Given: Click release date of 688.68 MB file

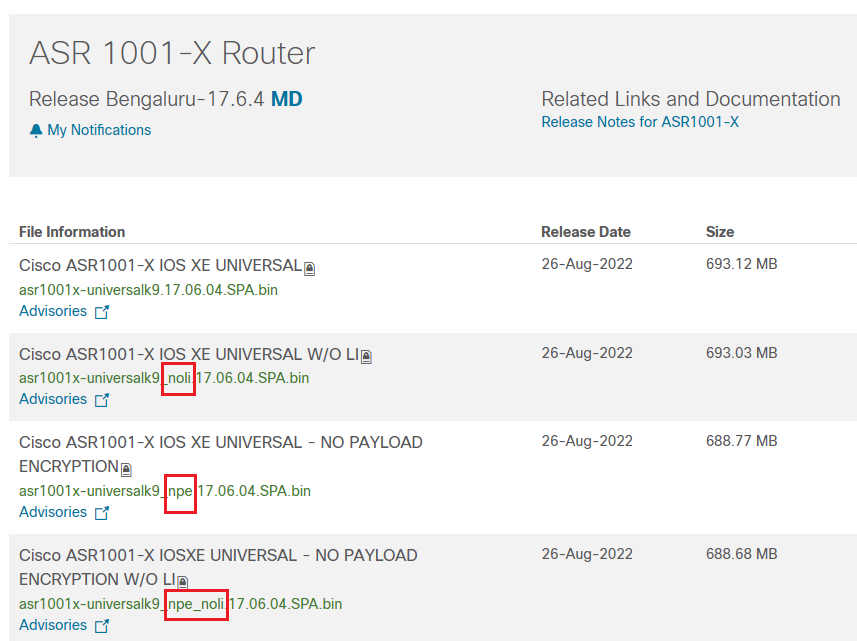Looking at the screenshot, I should click(587, 554).
